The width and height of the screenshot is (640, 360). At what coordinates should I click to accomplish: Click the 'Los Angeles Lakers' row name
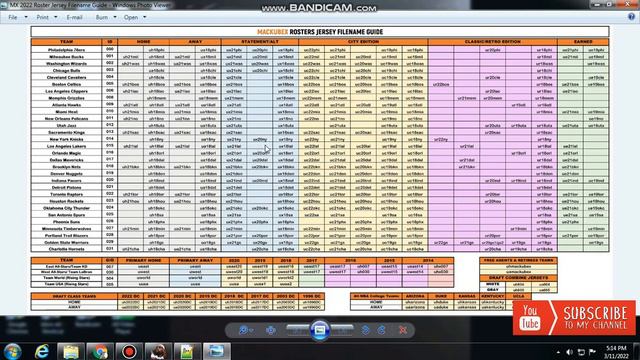[x=67, y=146]
